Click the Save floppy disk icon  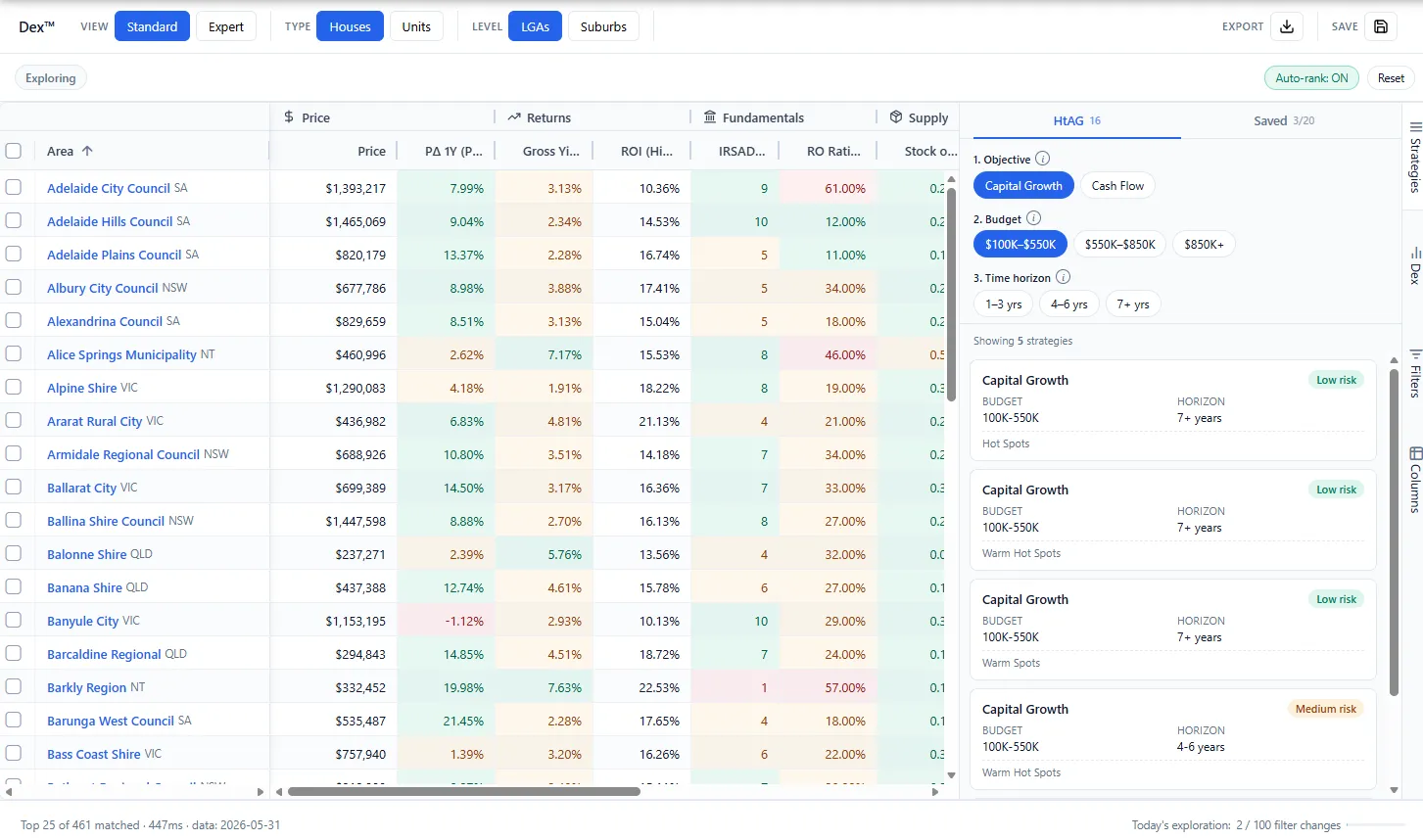[1381, 26]
